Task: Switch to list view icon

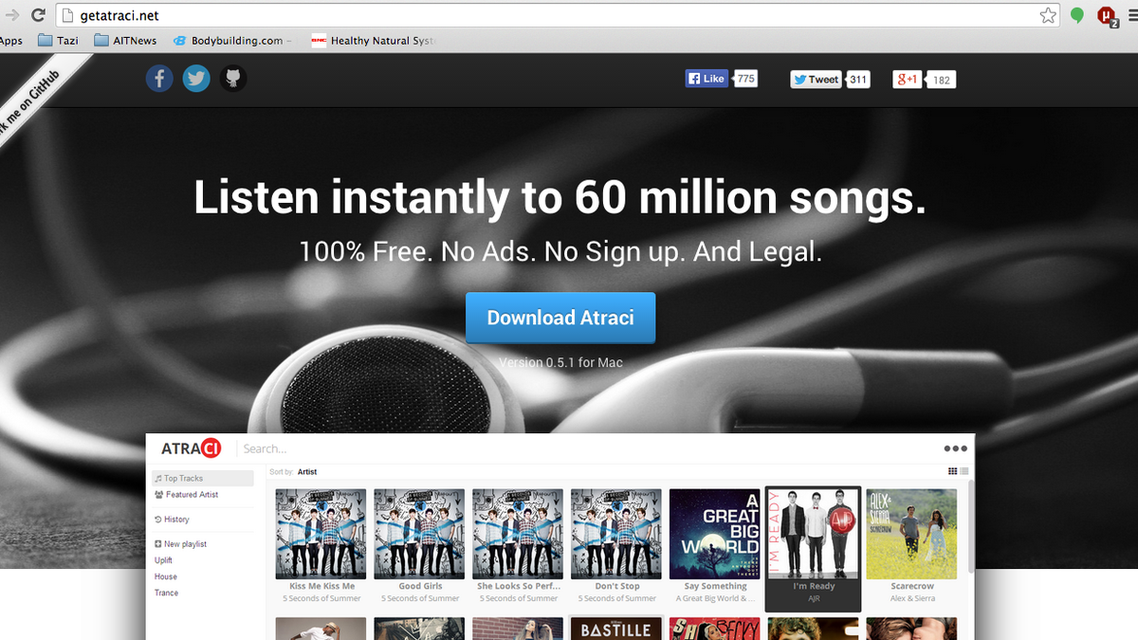Action: 965,471
